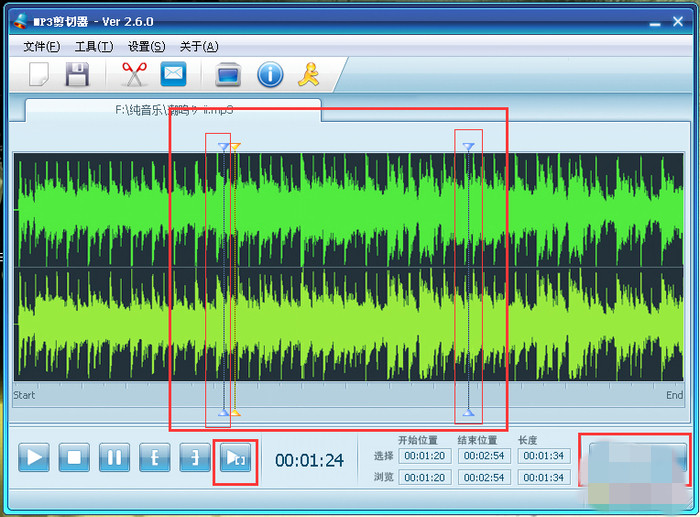This screenshot has height=517, width=700.
Task: Click the 选择 end position field 00:02:54
Action: [484, 456]
